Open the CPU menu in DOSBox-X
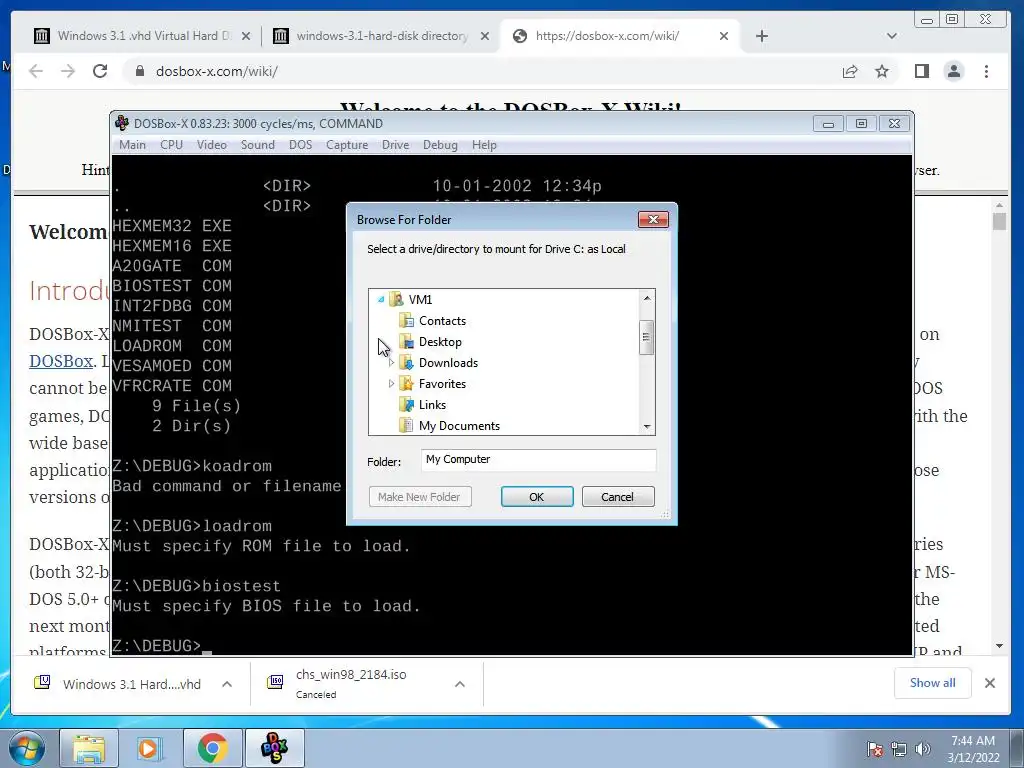The height and width of the screenshot is (768, 1024). (x=171, y=145)
